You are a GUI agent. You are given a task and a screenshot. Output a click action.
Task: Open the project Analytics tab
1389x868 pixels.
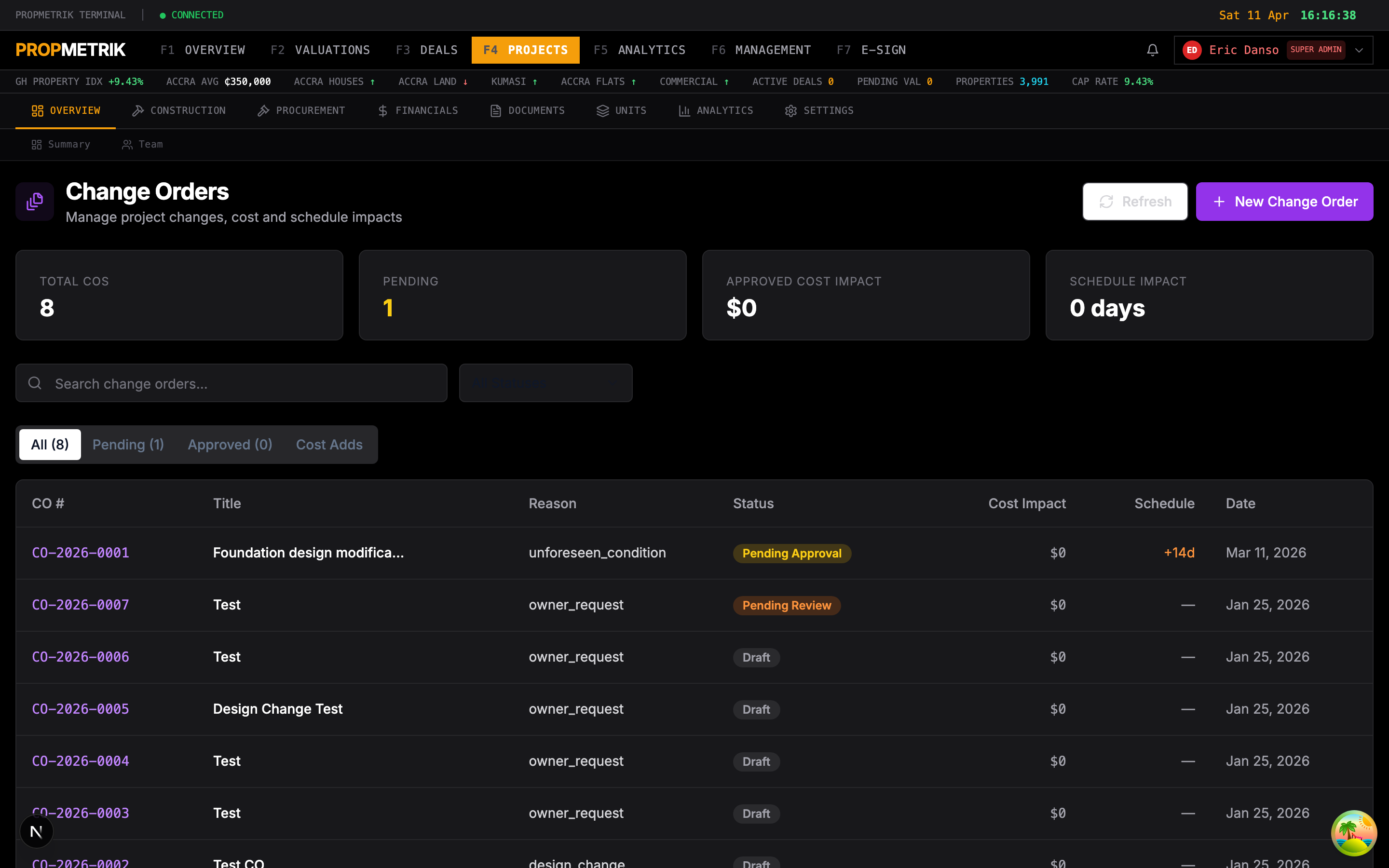coord(716,111)
